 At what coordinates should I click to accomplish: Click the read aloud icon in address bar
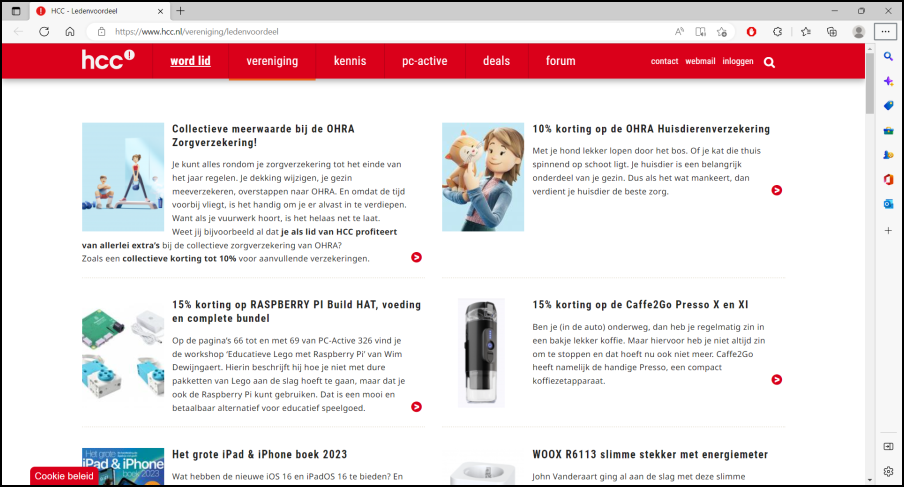click(679, 32)
